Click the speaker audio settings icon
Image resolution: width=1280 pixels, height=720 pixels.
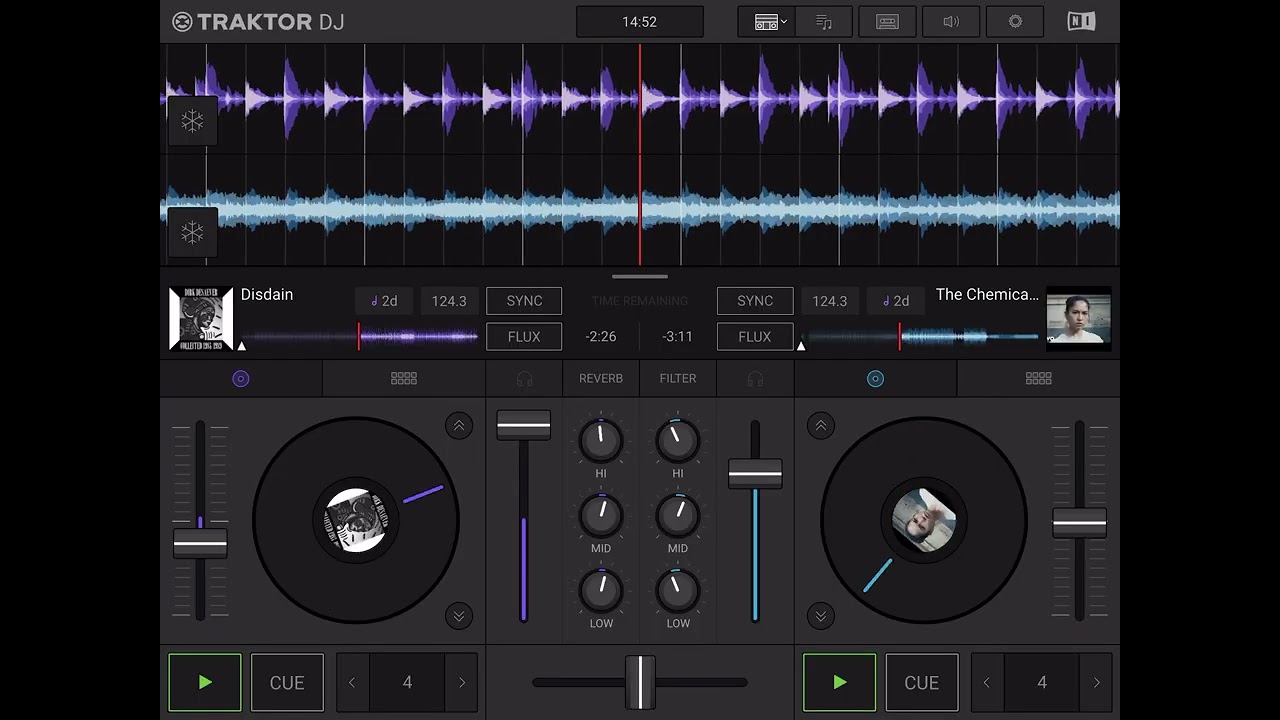951,22
